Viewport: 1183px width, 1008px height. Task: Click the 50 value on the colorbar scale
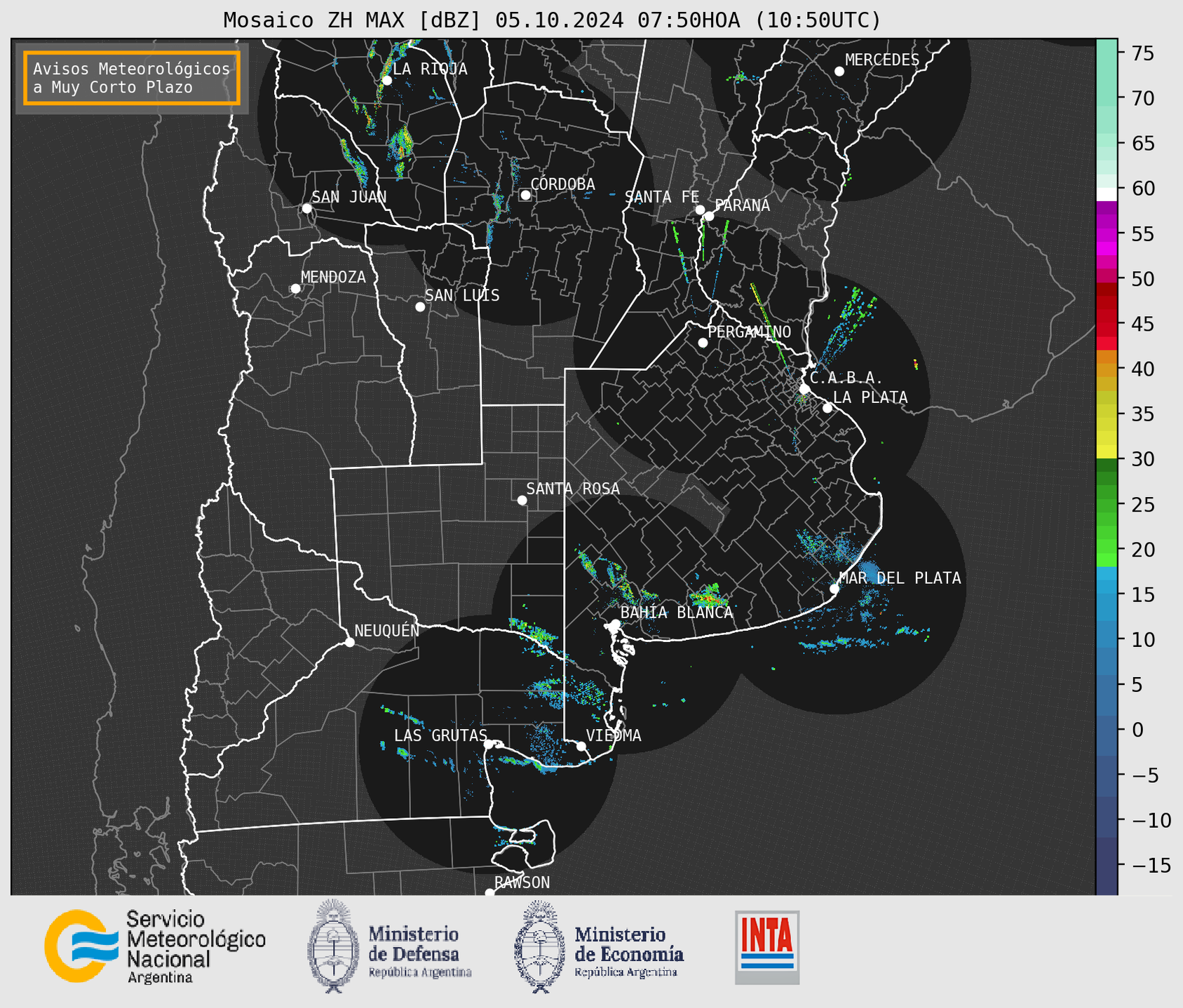1142,279
